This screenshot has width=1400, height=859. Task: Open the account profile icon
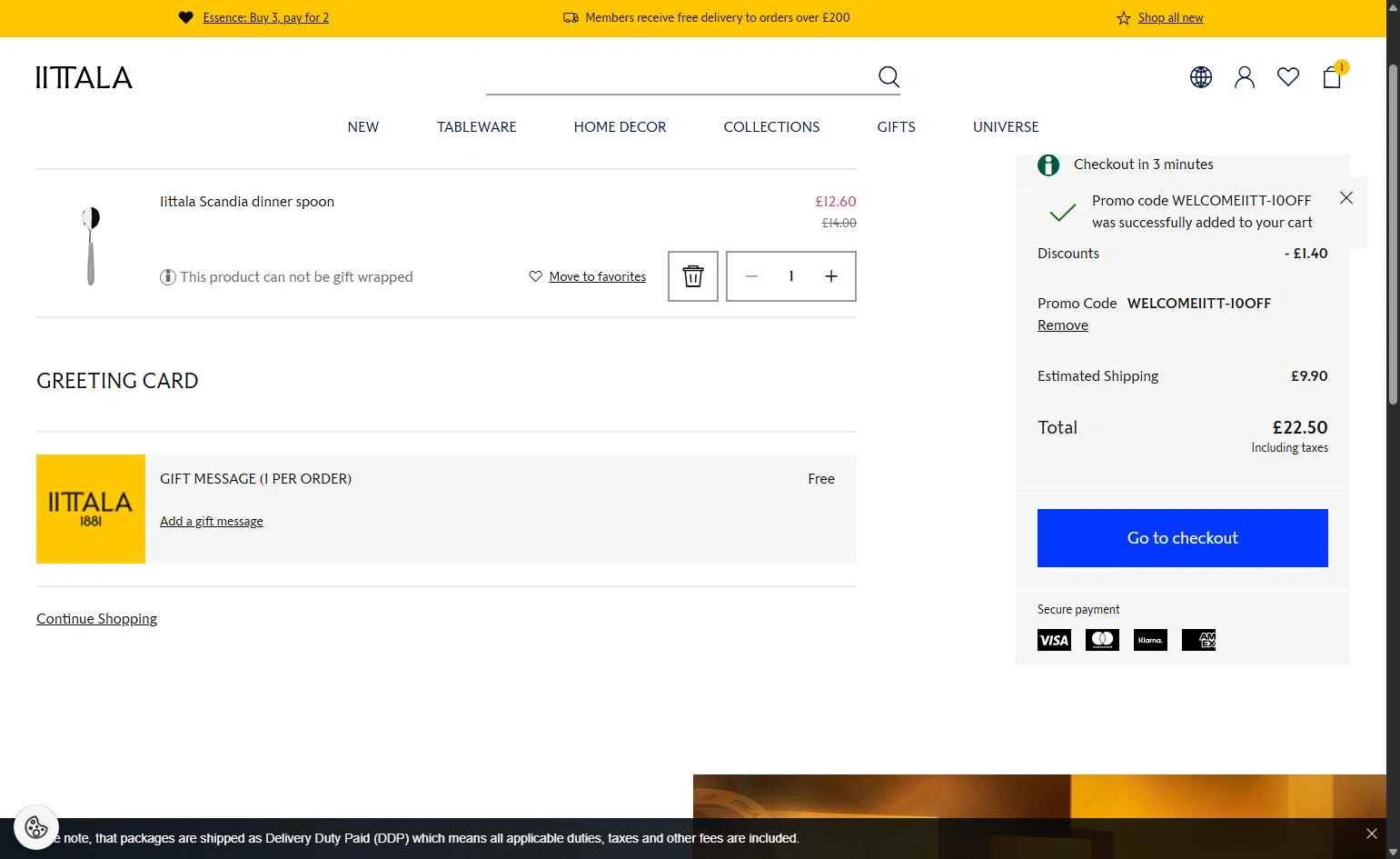pos(1245,77)
